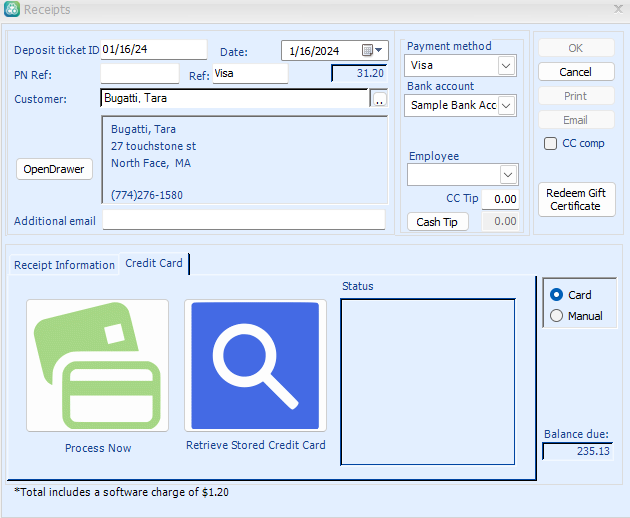
Task: Expand the Employee dropdown
Action: tap(508, 174)
